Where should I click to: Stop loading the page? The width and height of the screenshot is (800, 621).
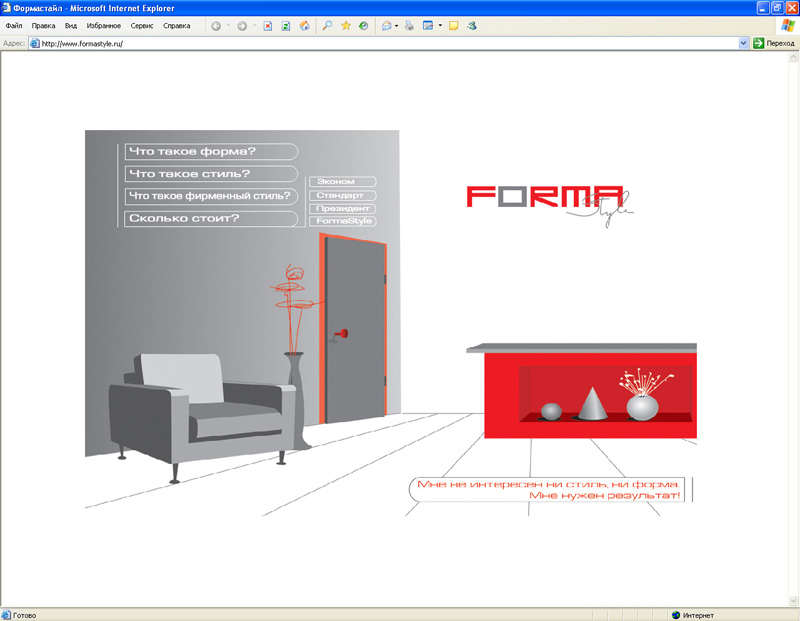tap(267, 26)
